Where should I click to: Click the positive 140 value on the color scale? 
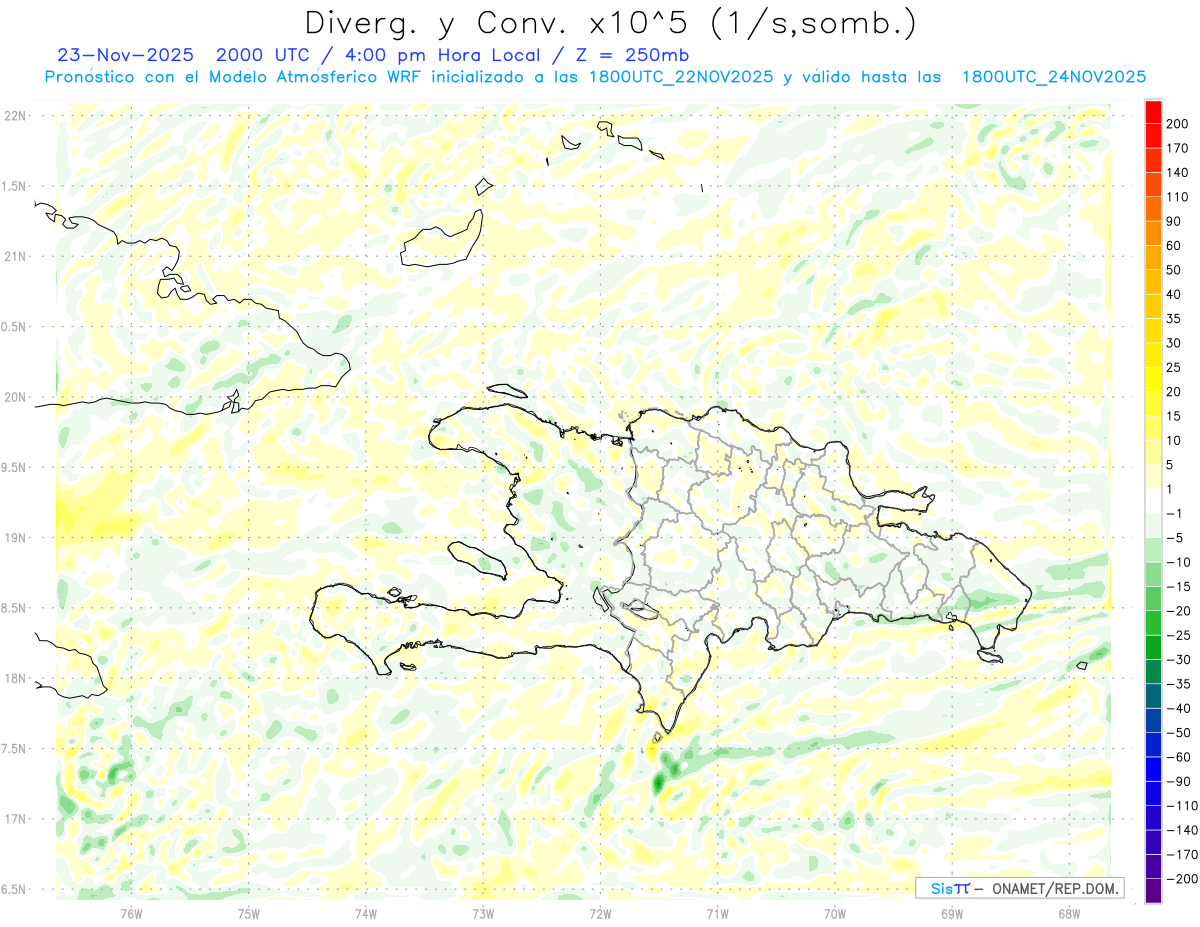click(1177, 172)
